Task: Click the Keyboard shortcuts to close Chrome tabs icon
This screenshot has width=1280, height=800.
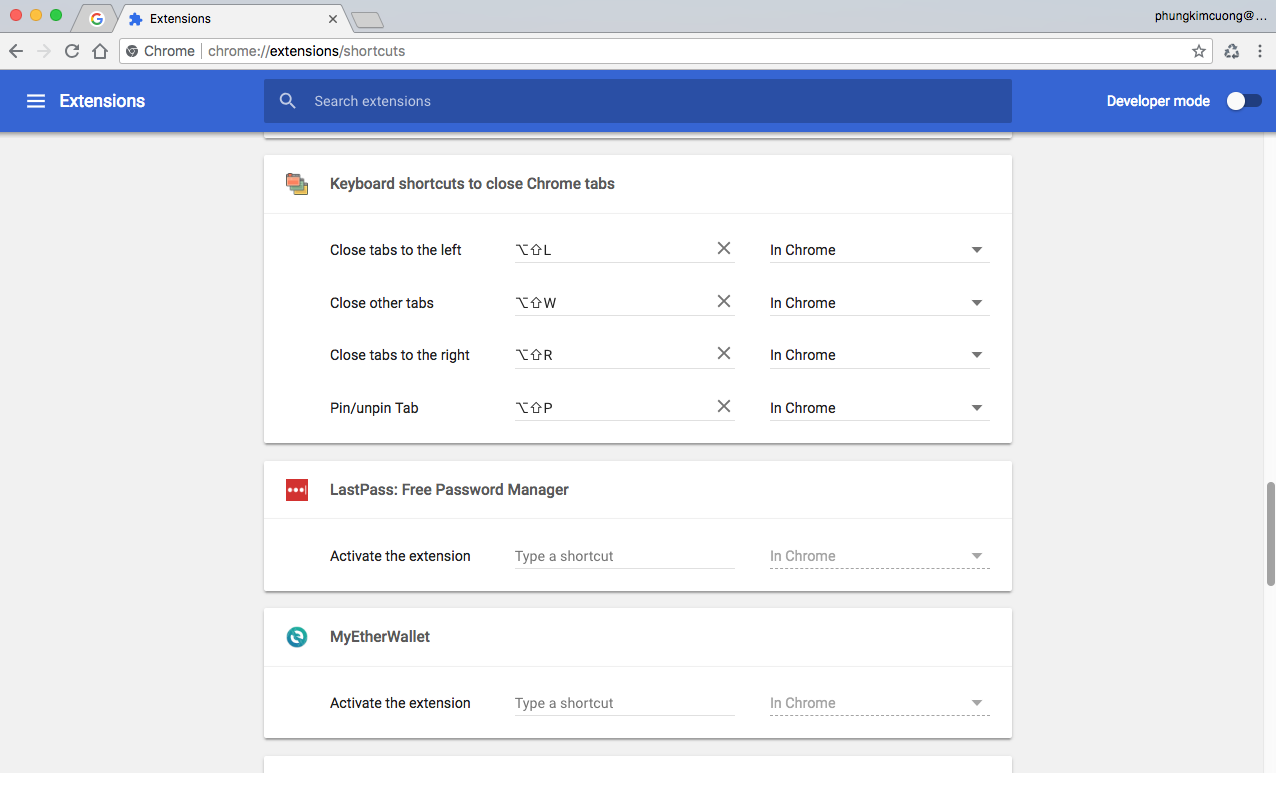Action: (x=297, y=184)
